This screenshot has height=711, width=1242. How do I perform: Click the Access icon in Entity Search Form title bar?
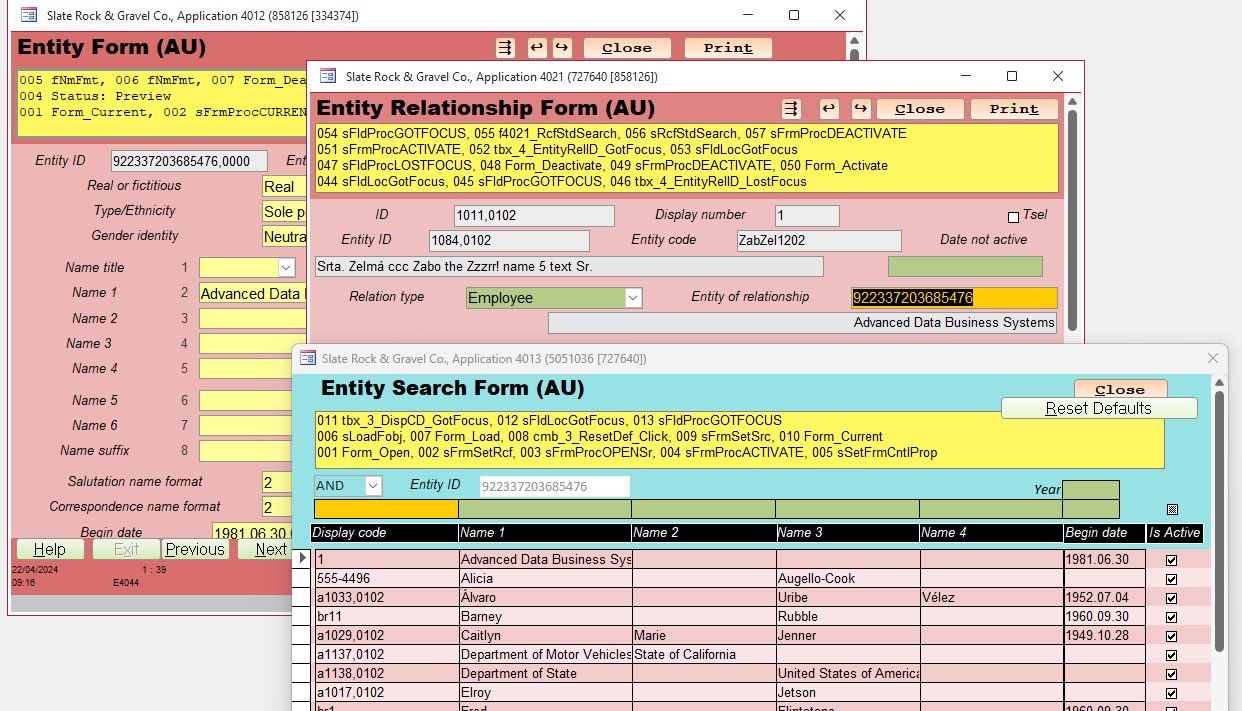307,358
